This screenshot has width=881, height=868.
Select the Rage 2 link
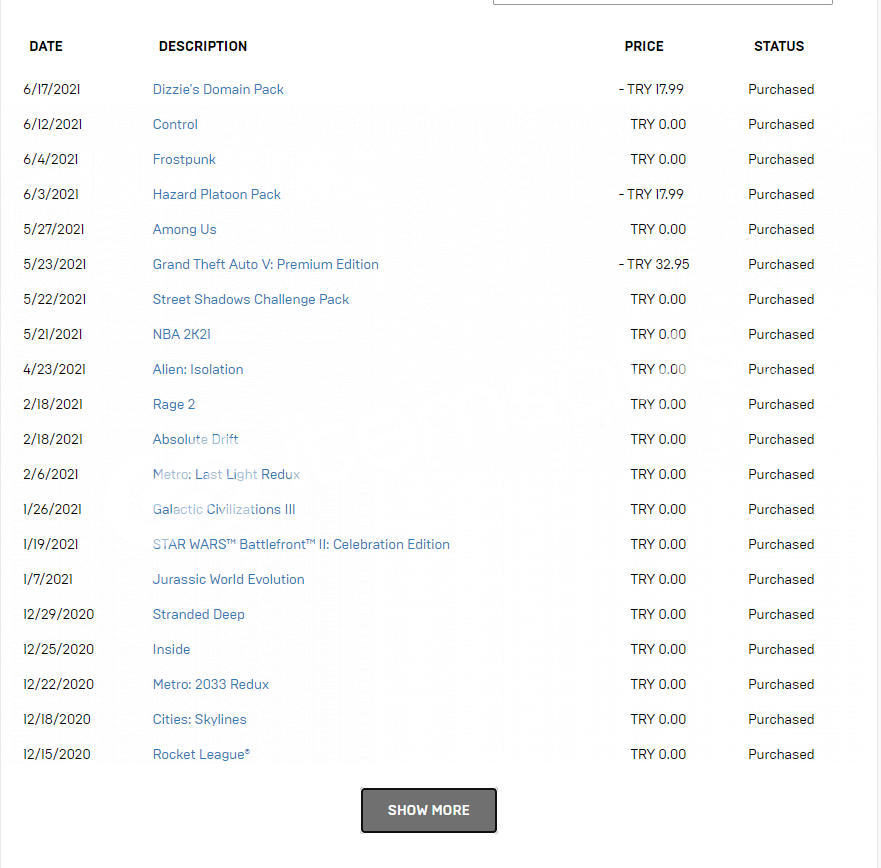174,405
